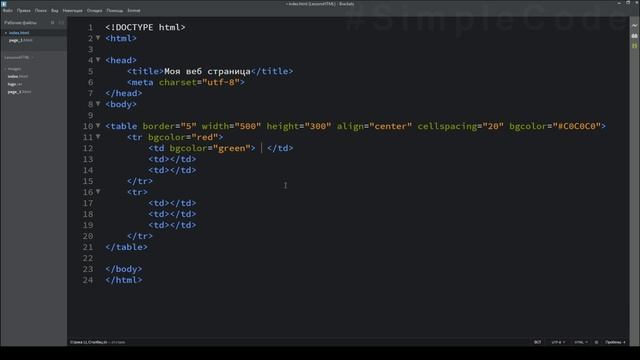Click the width "500" attribute value
The width and height of the screenshot is (640, 360).
248,126
